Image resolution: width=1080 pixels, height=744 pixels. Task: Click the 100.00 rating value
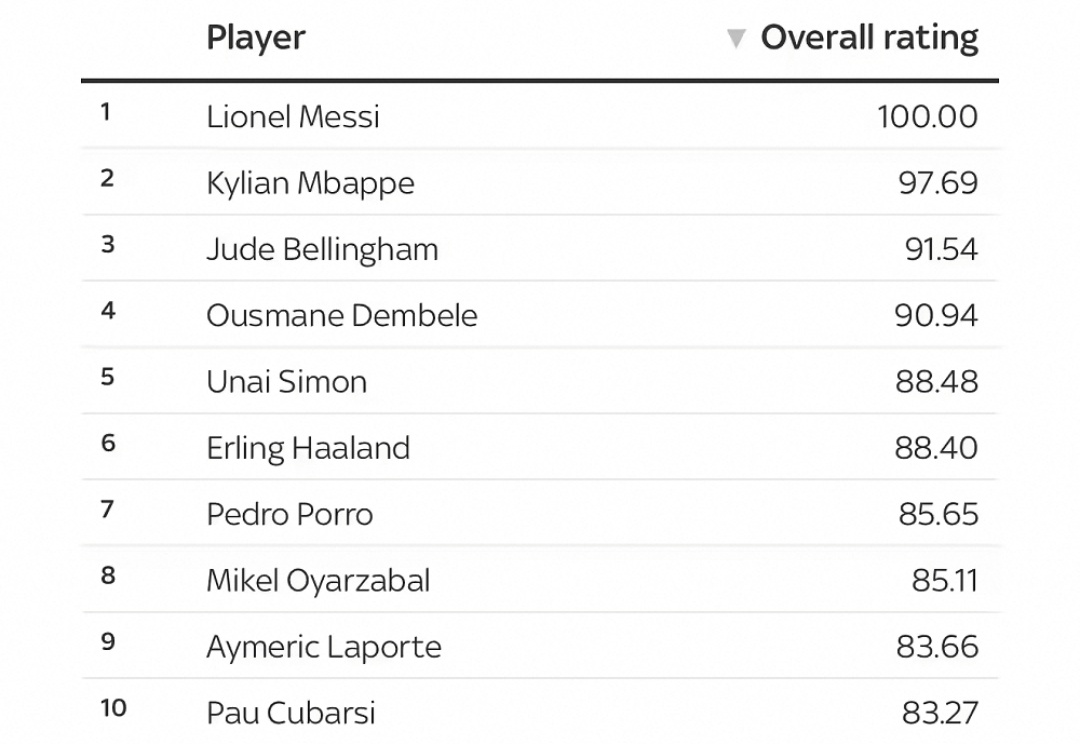pyautogui.click(x=927, y=116)
